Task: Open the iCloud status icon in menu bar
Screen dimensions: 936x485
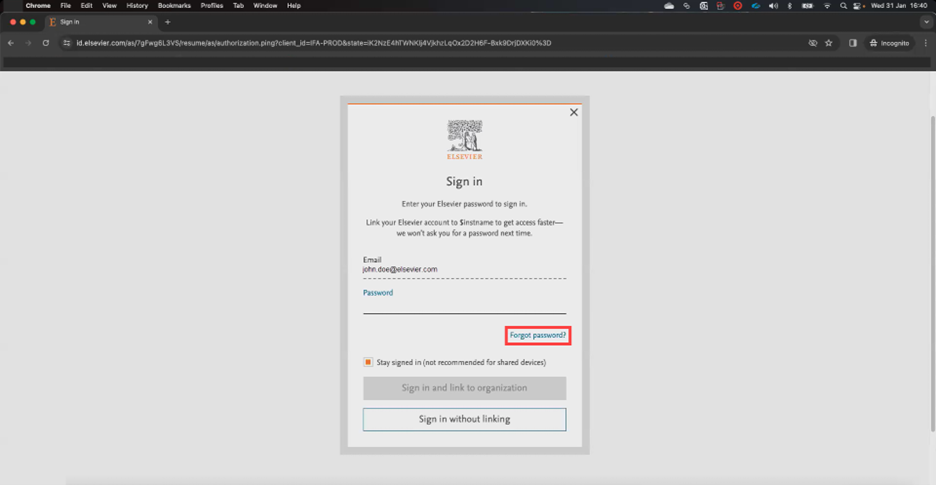Action: (669, 5)
